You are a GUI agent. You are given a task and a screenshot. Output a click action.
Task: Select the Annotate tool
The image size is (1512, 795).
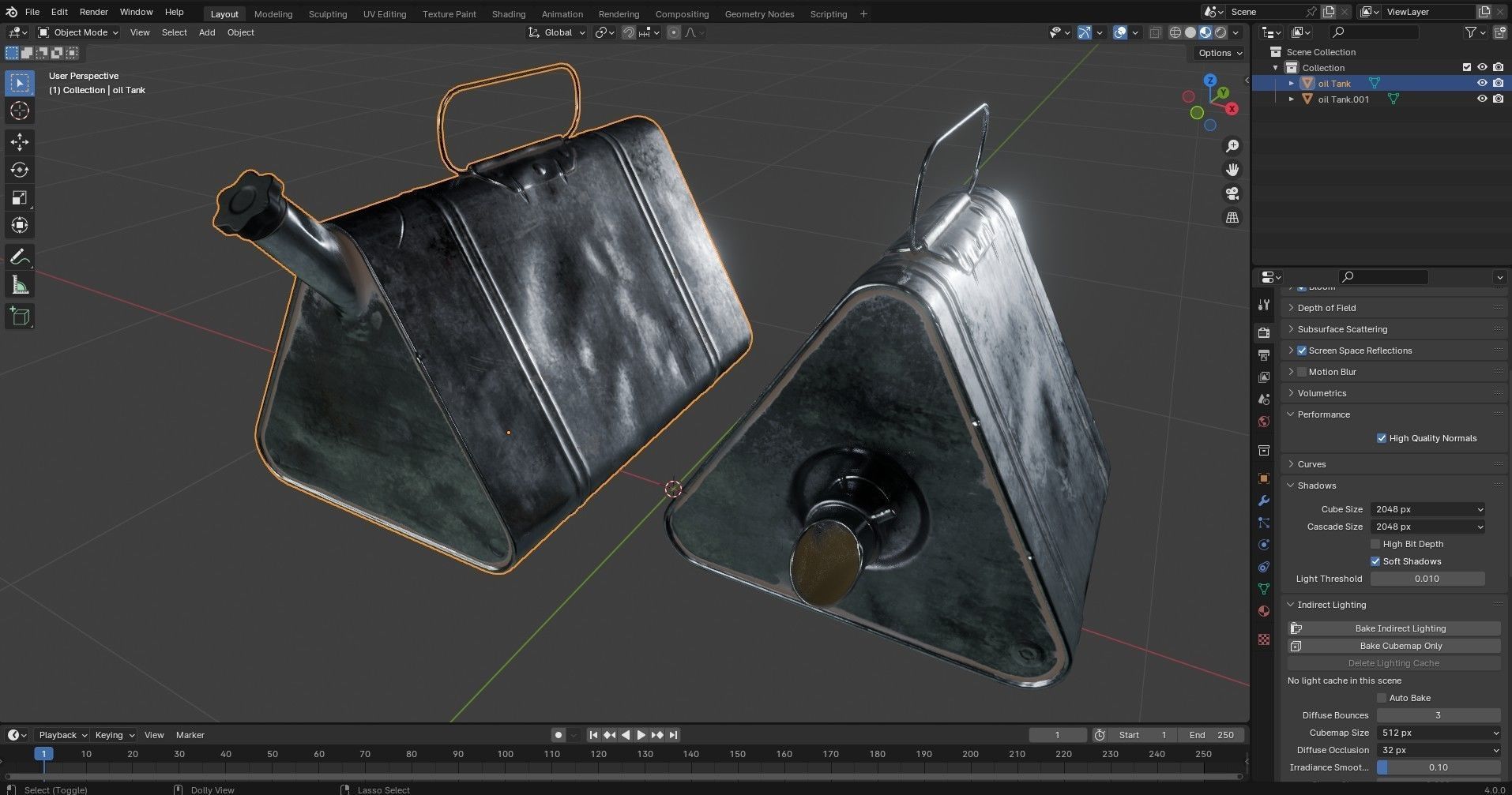(20, 257)
